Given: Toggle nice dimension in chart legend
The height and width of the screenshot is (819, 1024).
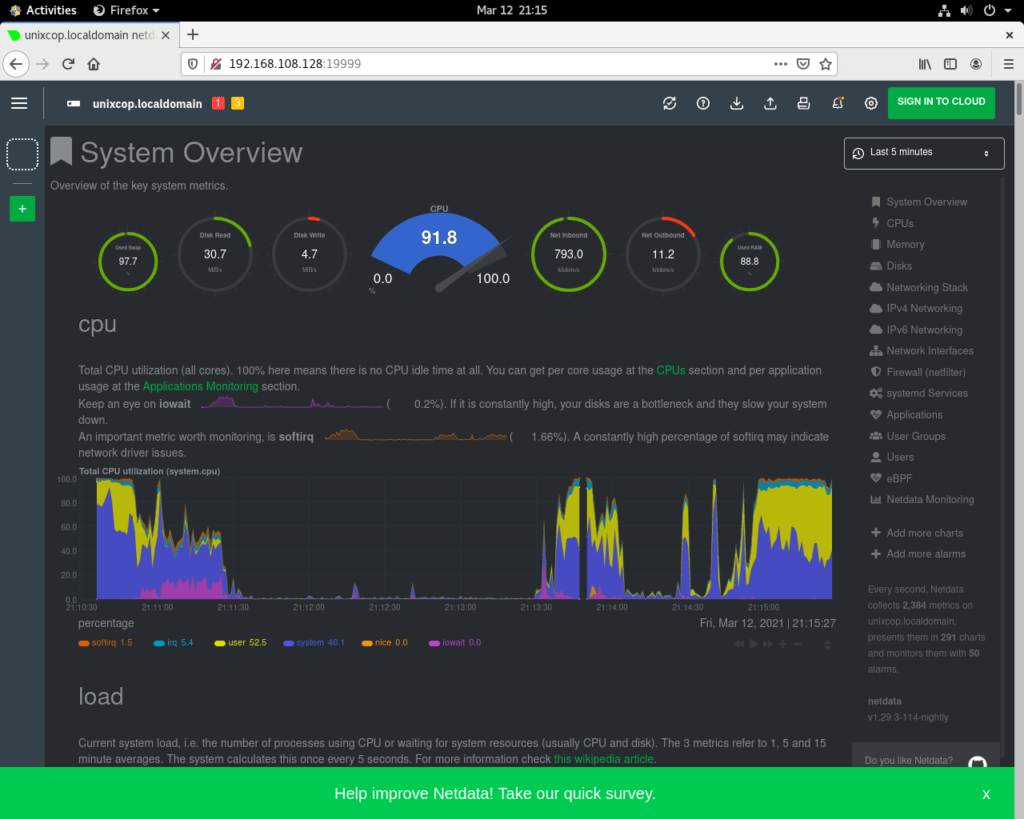Looking at the screenshot, I should pos(385,643).
